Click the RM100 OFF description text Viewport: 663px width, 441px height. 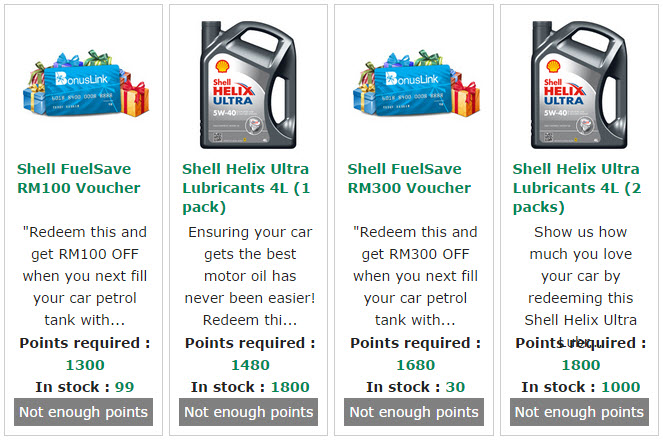(84, 276)
